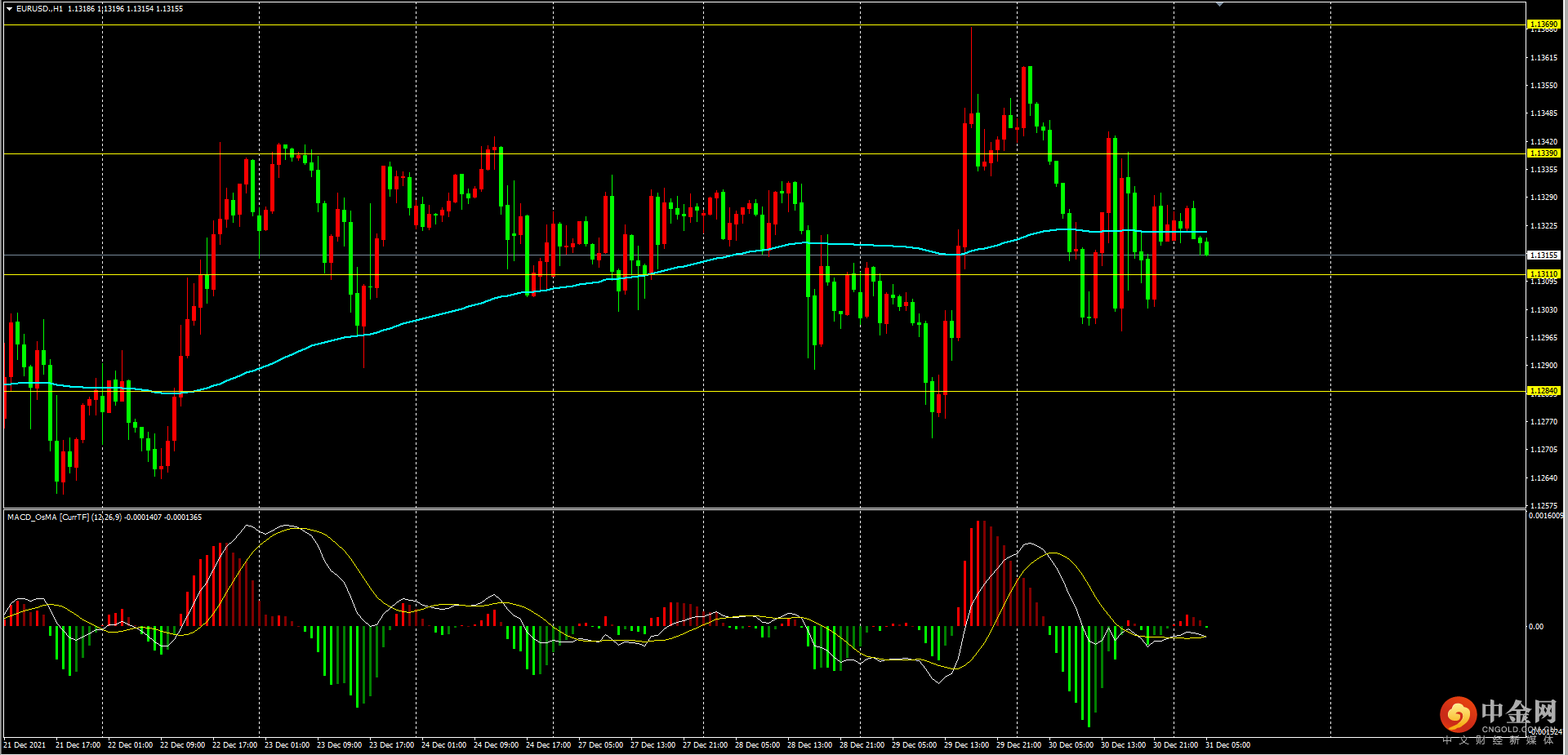Click the 24 Dec 09:00 time label

pos(497,745)
